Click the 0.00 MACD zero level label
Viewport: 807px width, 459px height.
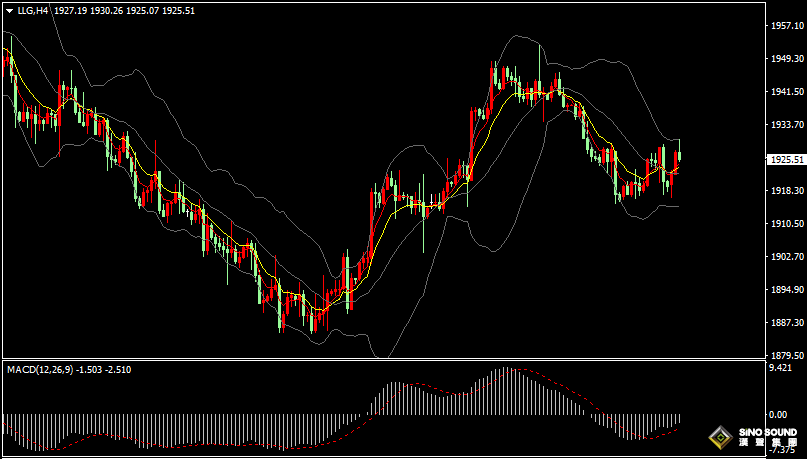click(x=778, y=414)
